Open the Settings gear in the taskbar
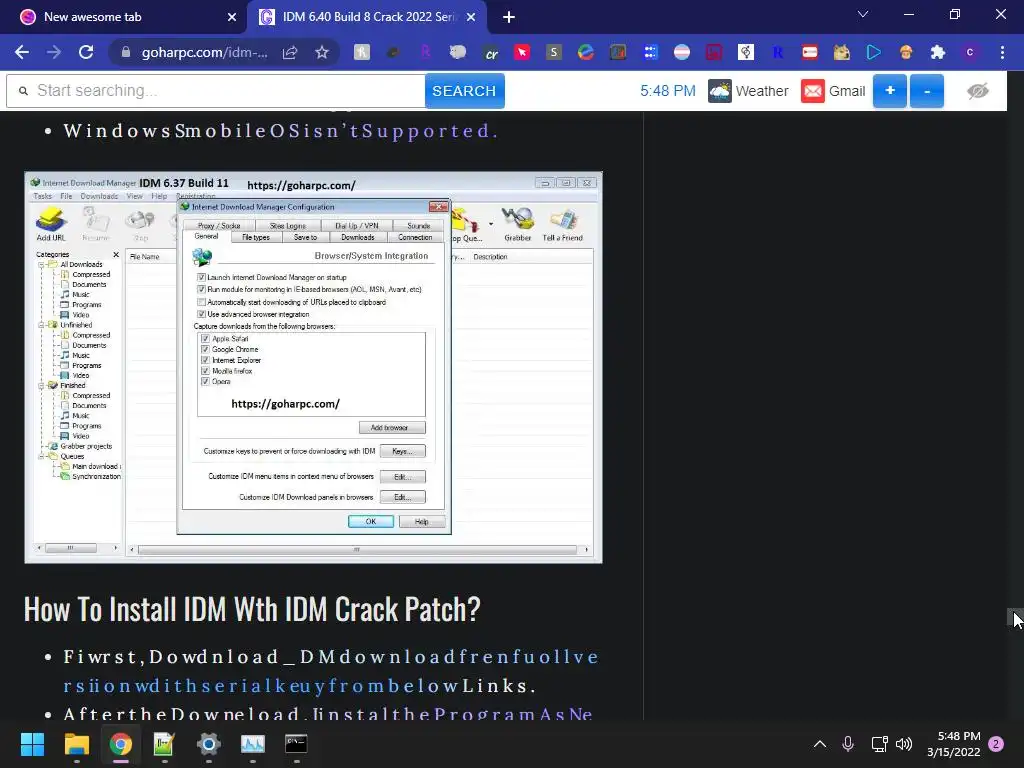The image size is (1024, 768). pyautogui.click(x=208, y=744)
